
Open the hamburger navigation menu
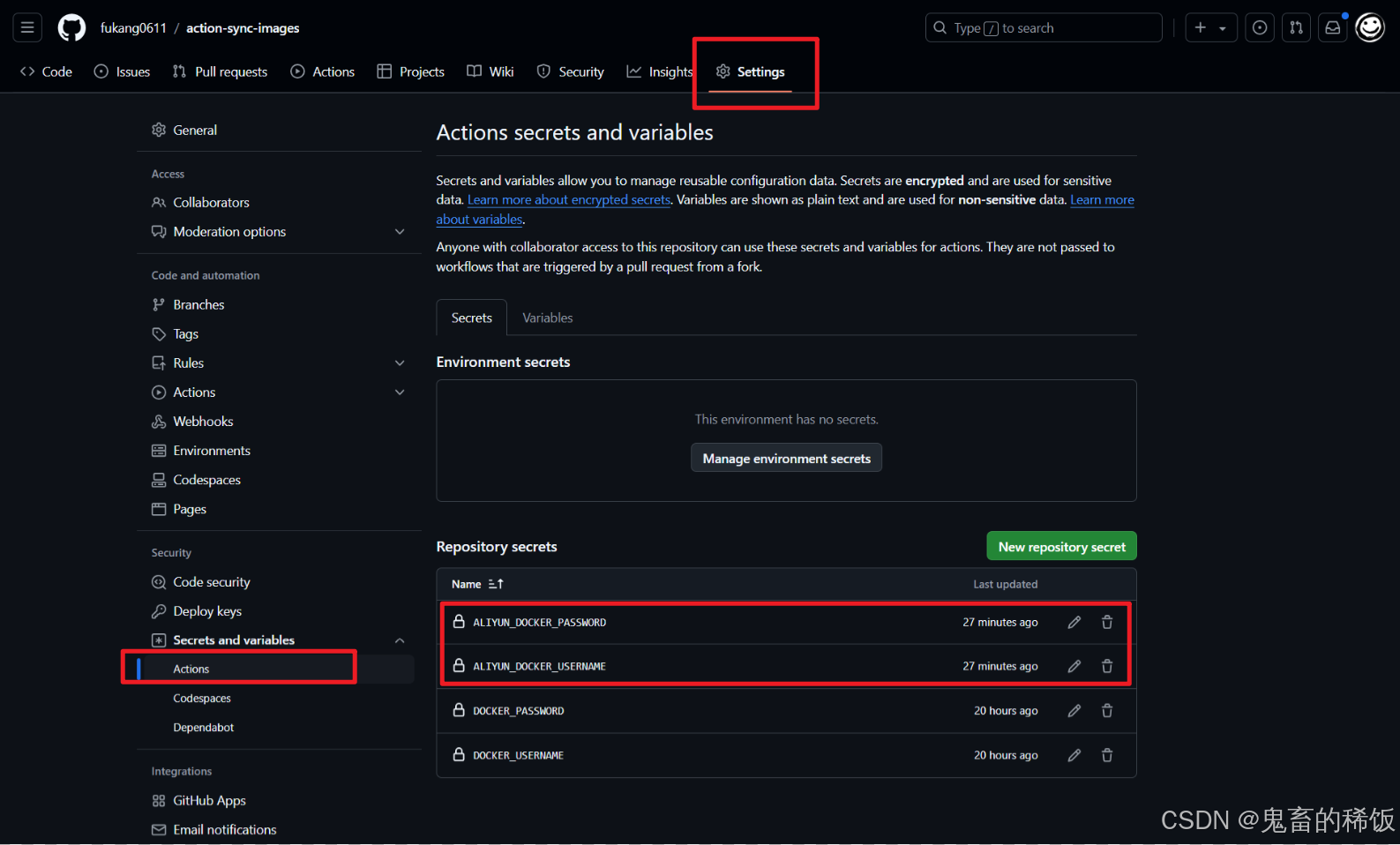(27, 27)
